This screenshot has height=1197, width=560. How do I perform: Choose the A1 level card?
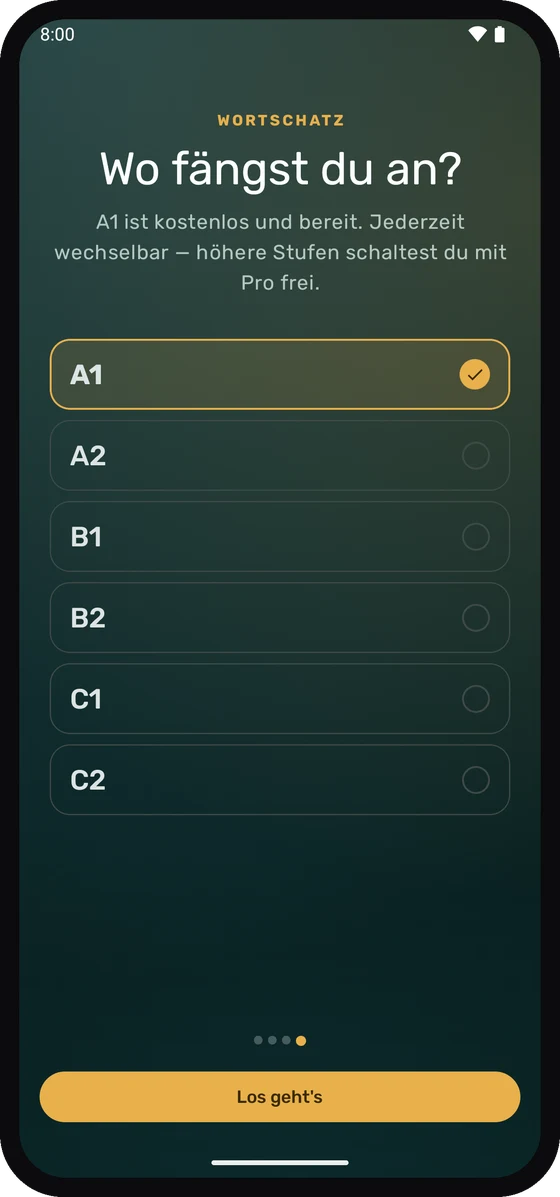pos(280,375)
